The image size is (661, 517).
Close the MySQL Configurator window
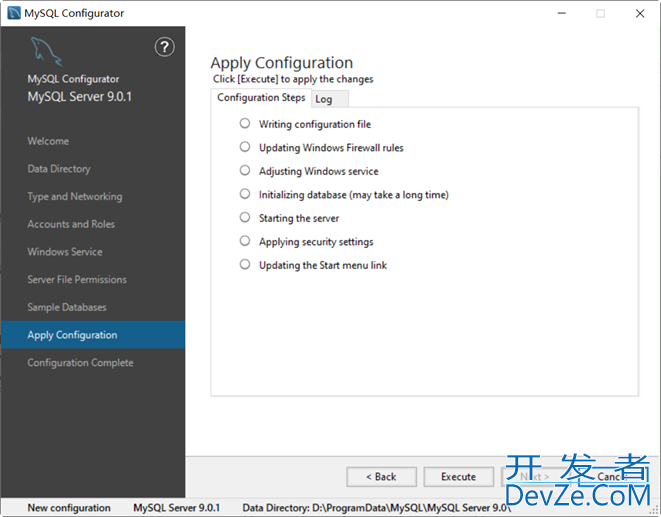coord(640,13)
